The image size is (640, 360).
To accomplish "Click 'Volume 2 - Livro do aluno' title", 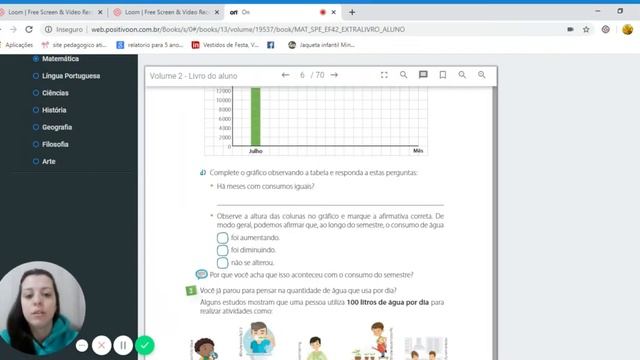I will coord(193,76).
